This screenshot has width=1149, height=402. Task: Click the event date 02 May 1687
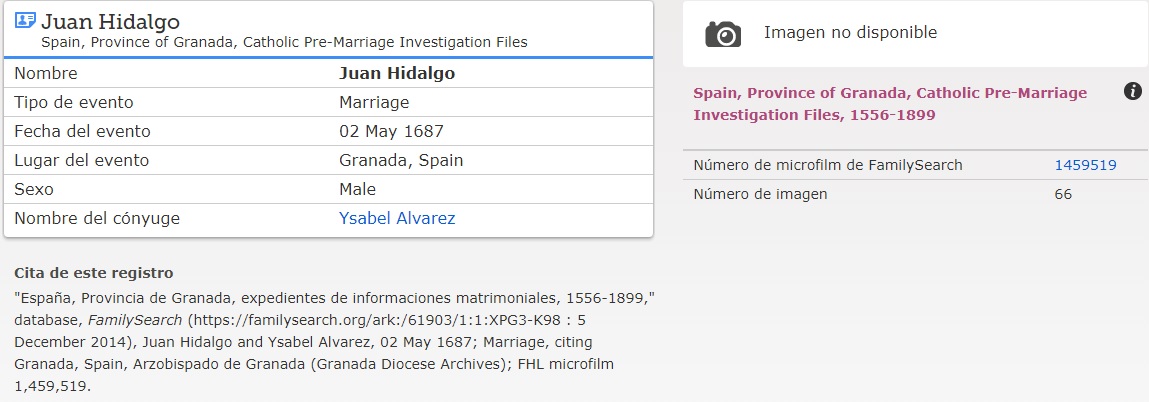point(391,131)
